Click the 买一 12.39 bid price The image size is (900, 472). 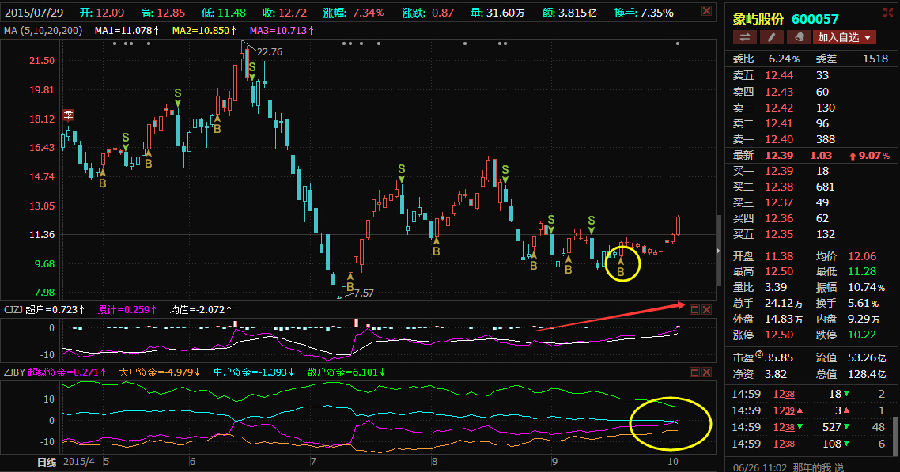pos(779,171)
